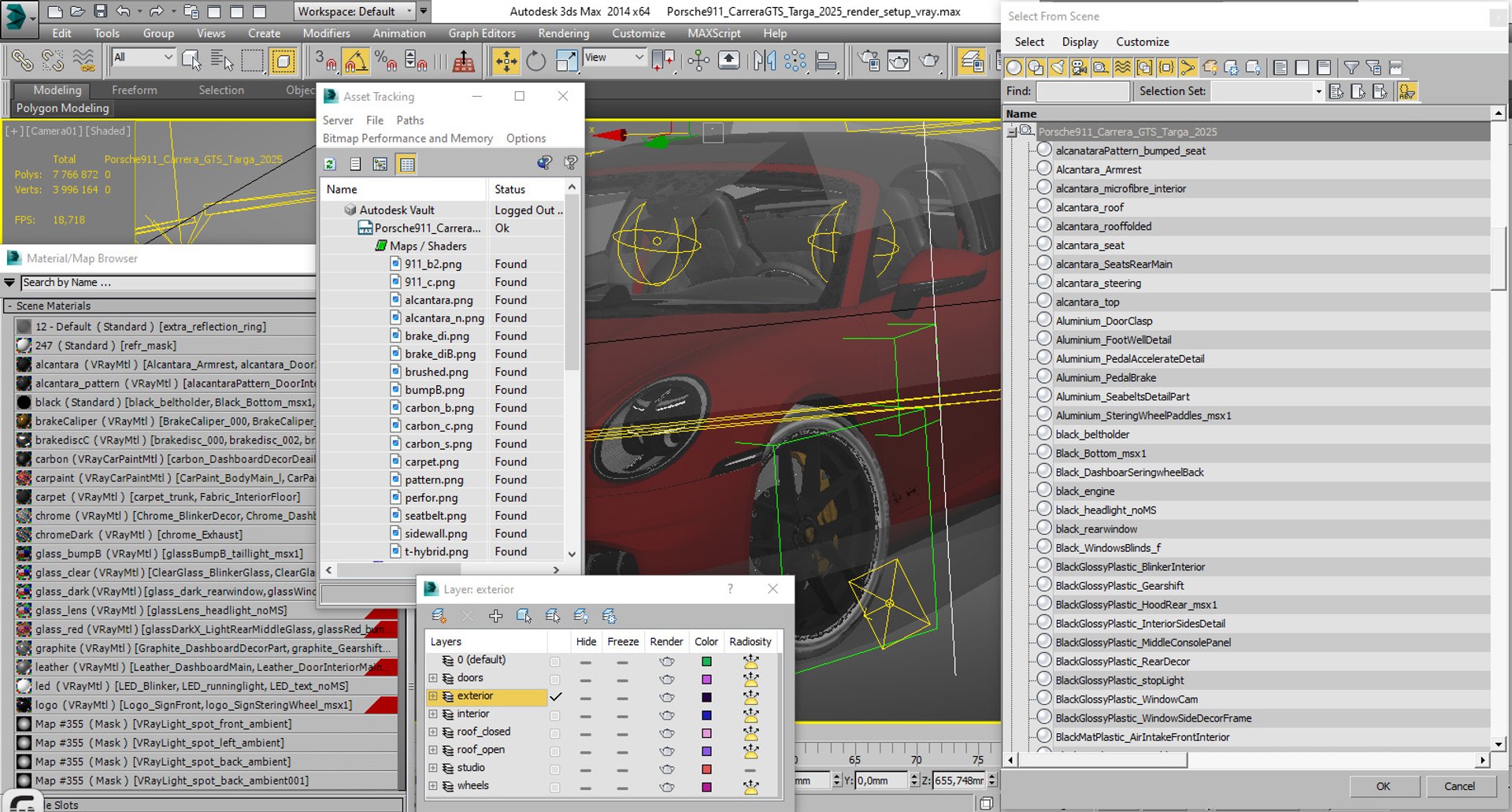
Task: Display cameras filter in Select From Scene
Action: pos(1079,68)
